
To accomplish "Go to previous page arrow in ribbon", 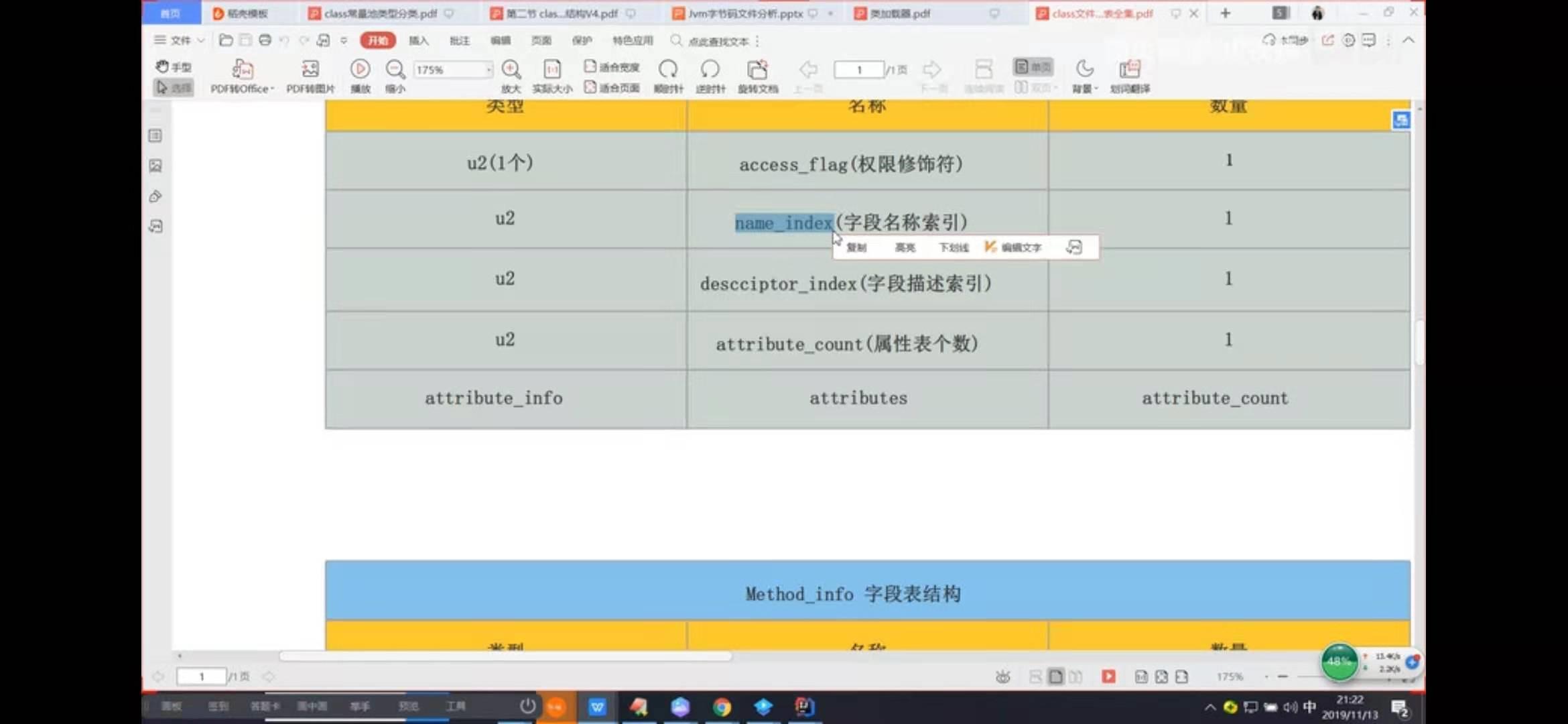I will point(809,70).
